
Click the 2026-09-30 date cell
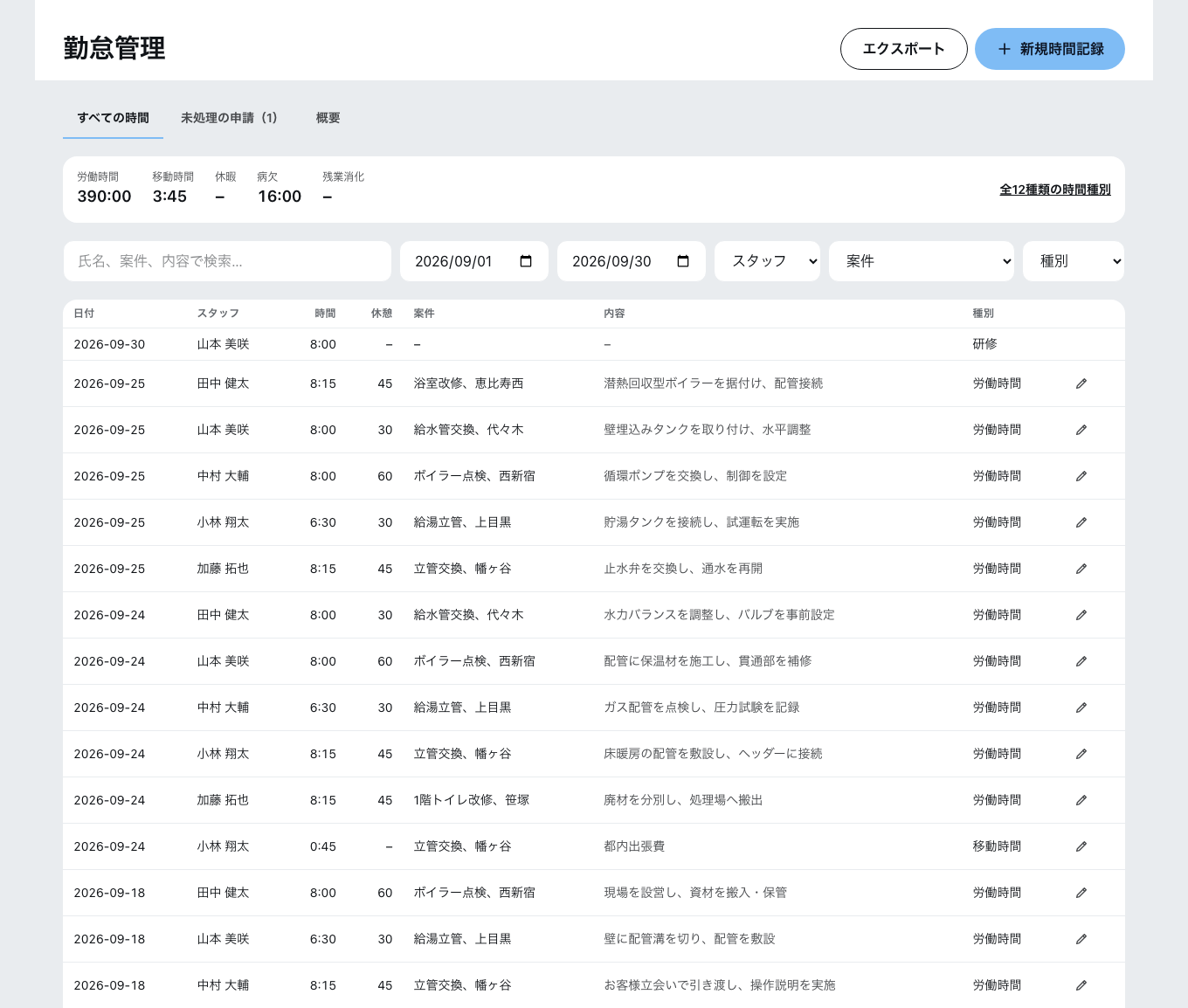pyautogui.click(x=109, y=344)
